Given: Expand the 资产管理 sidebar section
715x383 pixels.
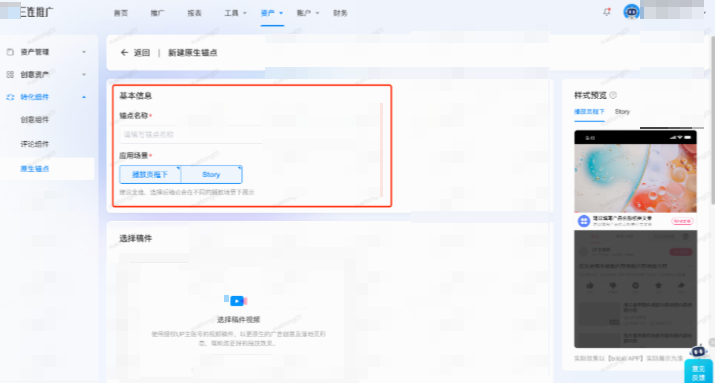Looking at the screenshot, I should [x=84, y=52].
